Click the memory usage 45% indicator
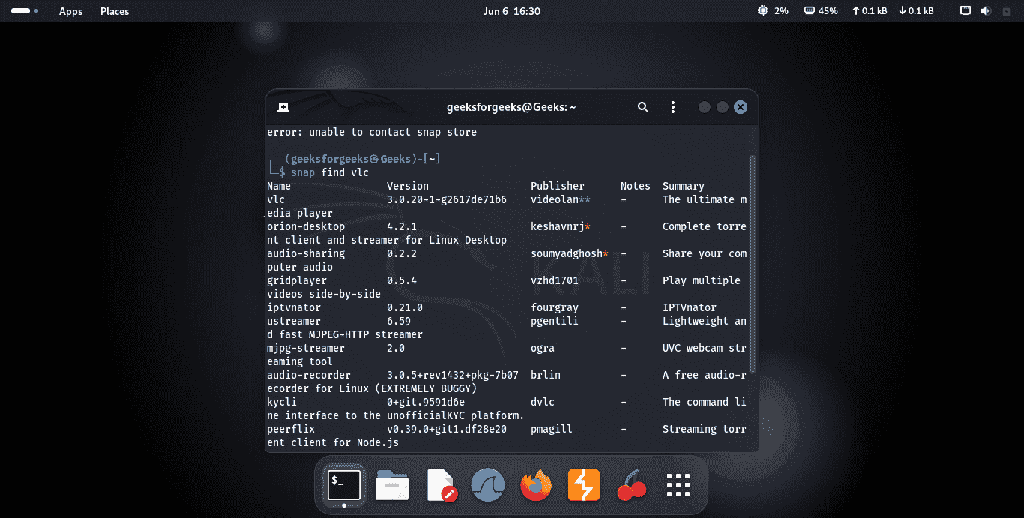The image size is (1024, 518). click(x=820, y=11)
